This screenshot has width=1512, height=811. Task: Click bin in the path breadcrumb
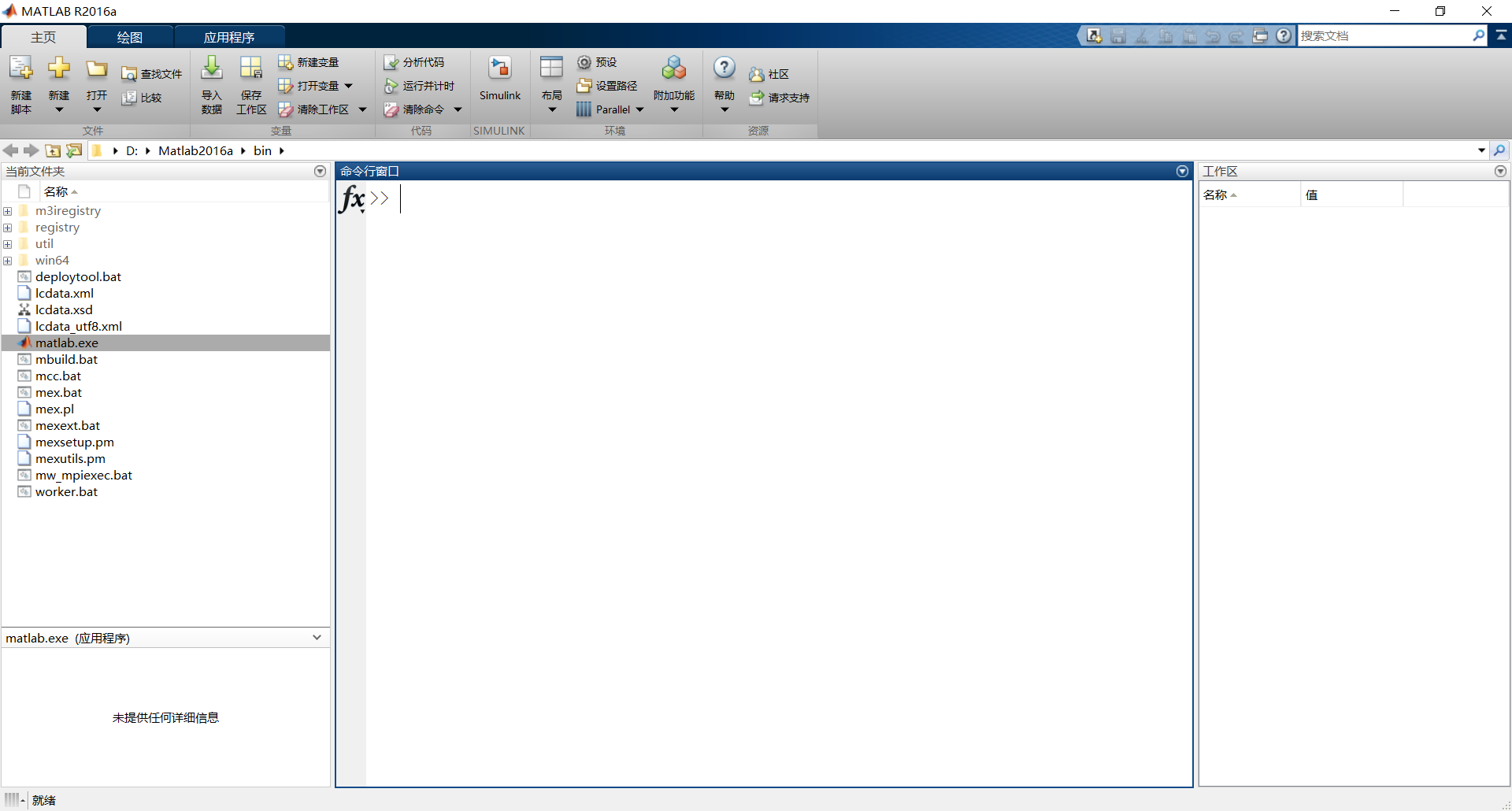click(x=262, y=150)
